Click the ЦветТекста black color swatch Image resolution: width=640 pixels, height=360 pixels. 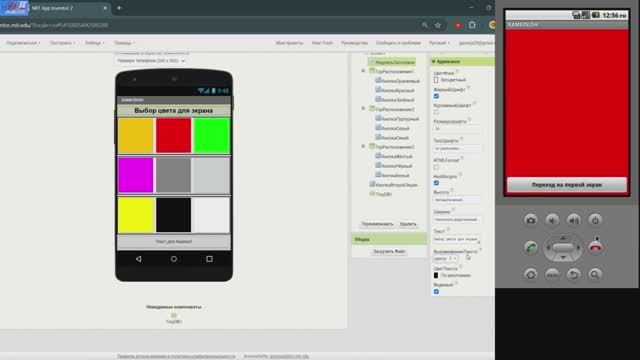[436, 276]
